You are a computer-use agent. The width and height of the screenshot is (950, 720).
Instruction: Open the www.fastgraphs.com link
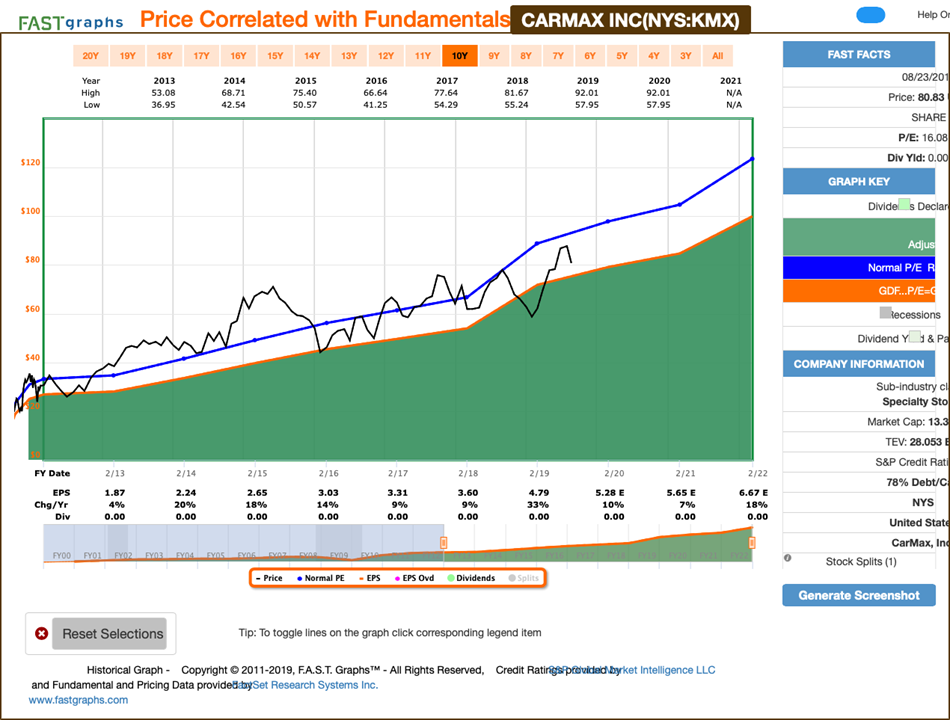click(x=78, y=700)
